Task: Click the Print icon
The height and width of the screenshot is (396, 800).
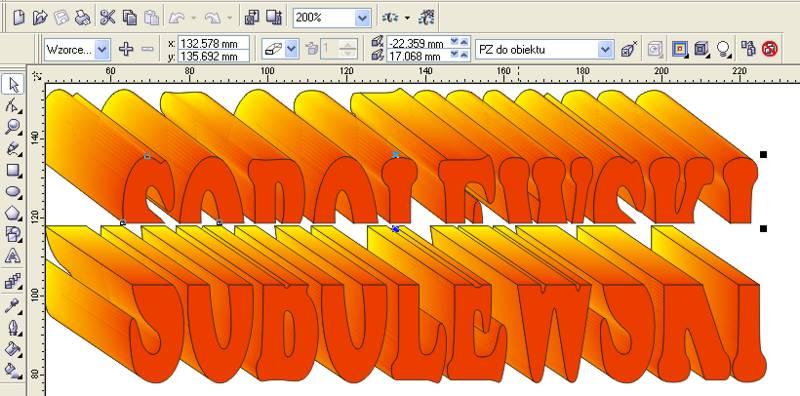Action: tap(83, 18)
